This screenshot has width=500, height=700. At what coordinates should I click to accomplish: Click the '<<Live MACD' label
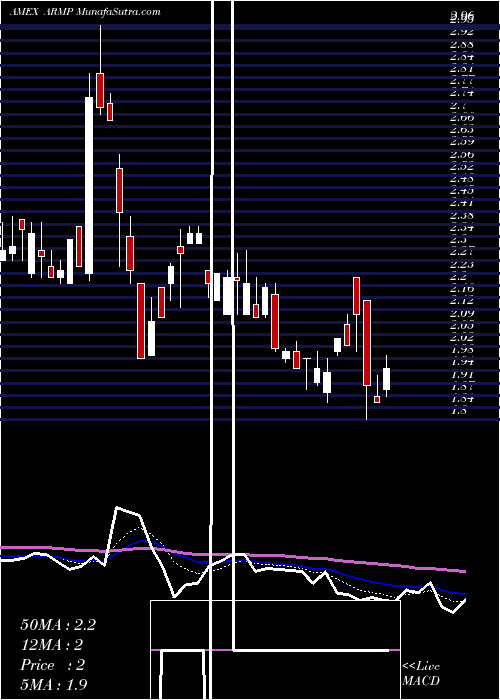421,674
